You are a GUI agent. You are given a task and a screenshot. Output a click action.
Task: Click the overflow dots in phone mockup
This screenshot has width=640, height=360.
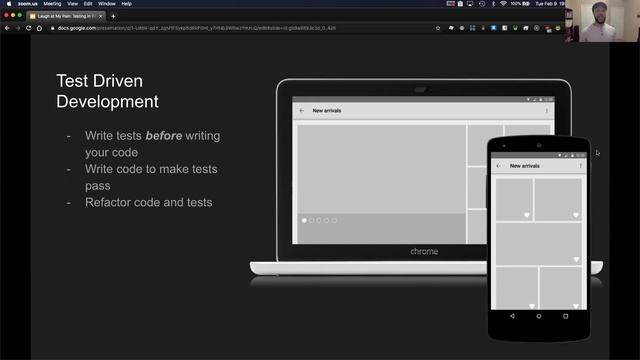pos(580,166)
